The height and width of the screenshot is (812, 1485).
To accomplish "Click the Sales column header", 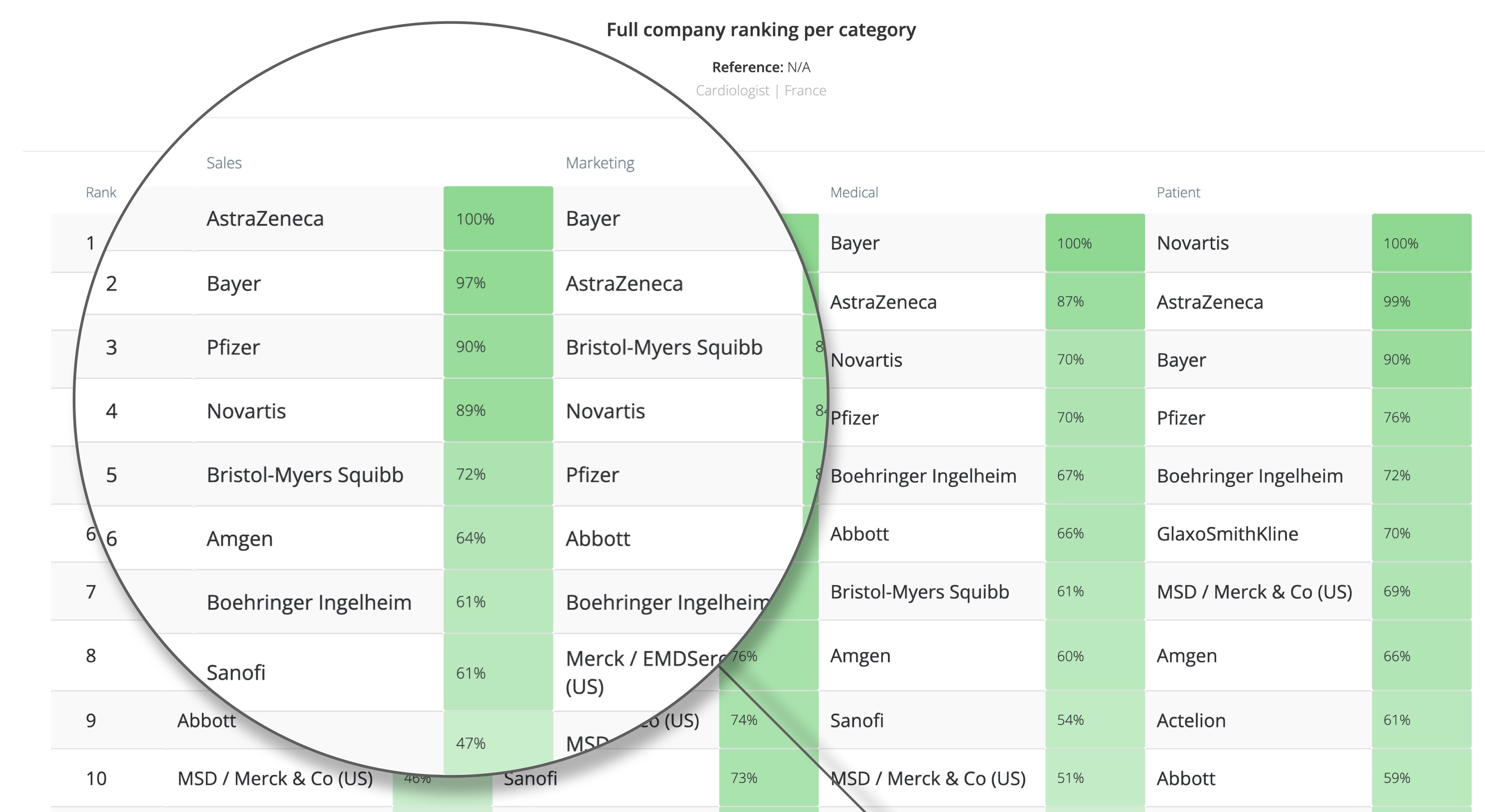I will [224, 163].
